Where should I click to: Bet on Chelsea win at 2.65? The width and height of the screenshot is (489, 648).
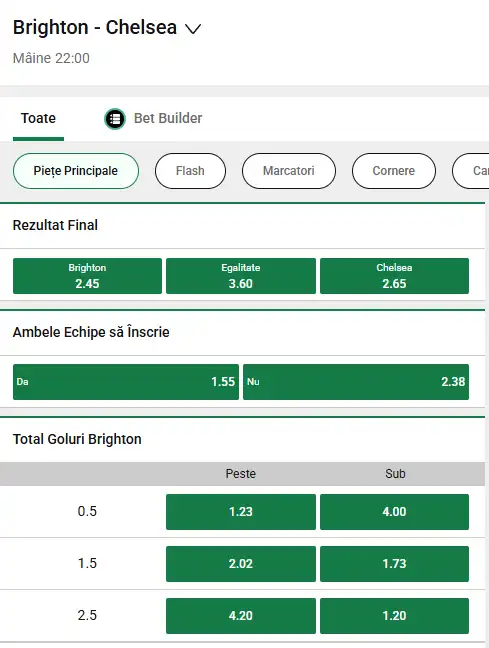(x=394, y=276)
